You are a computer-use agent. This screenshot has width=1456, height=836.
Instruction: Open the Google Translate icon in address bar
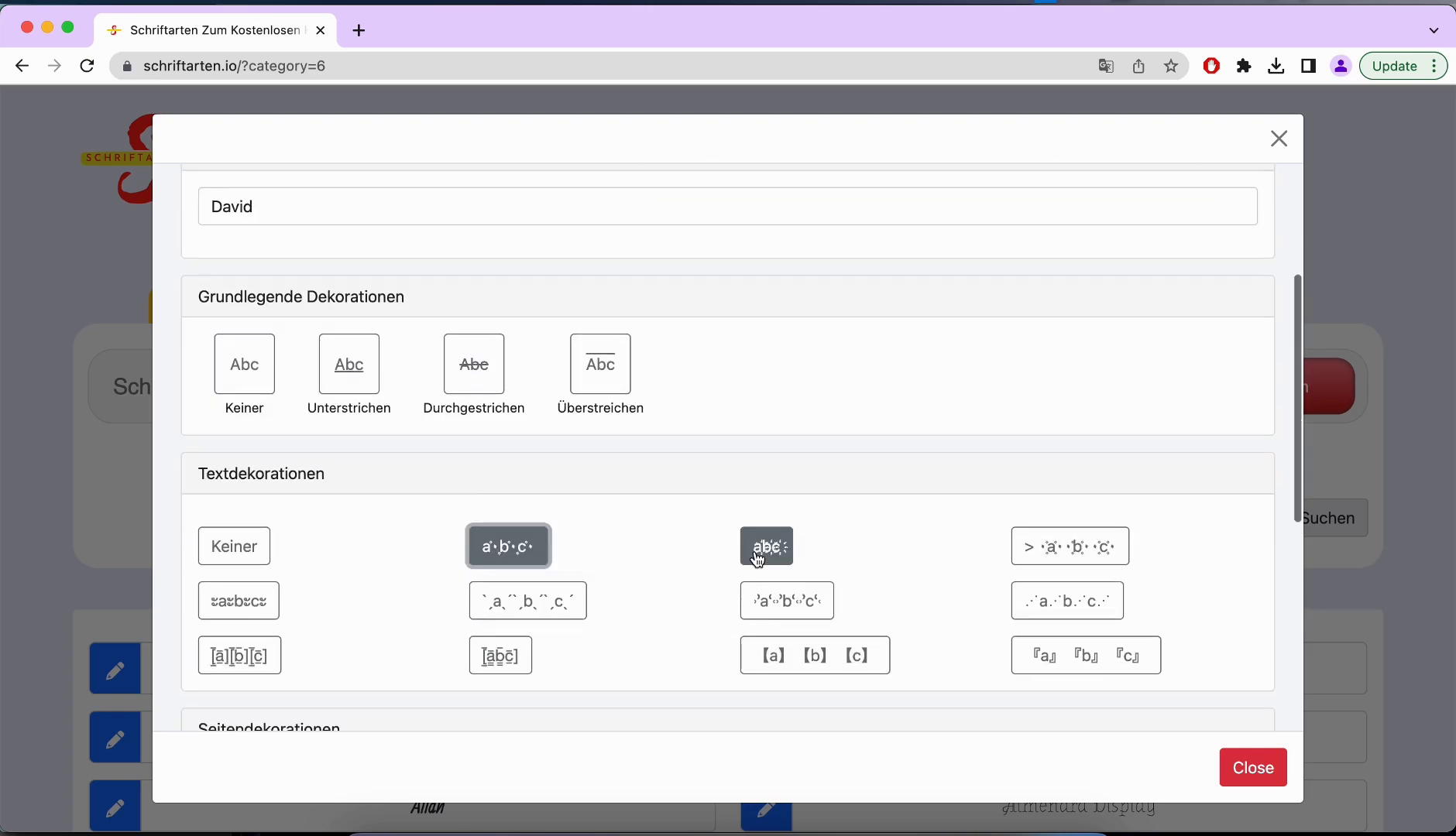point(1106,66)
